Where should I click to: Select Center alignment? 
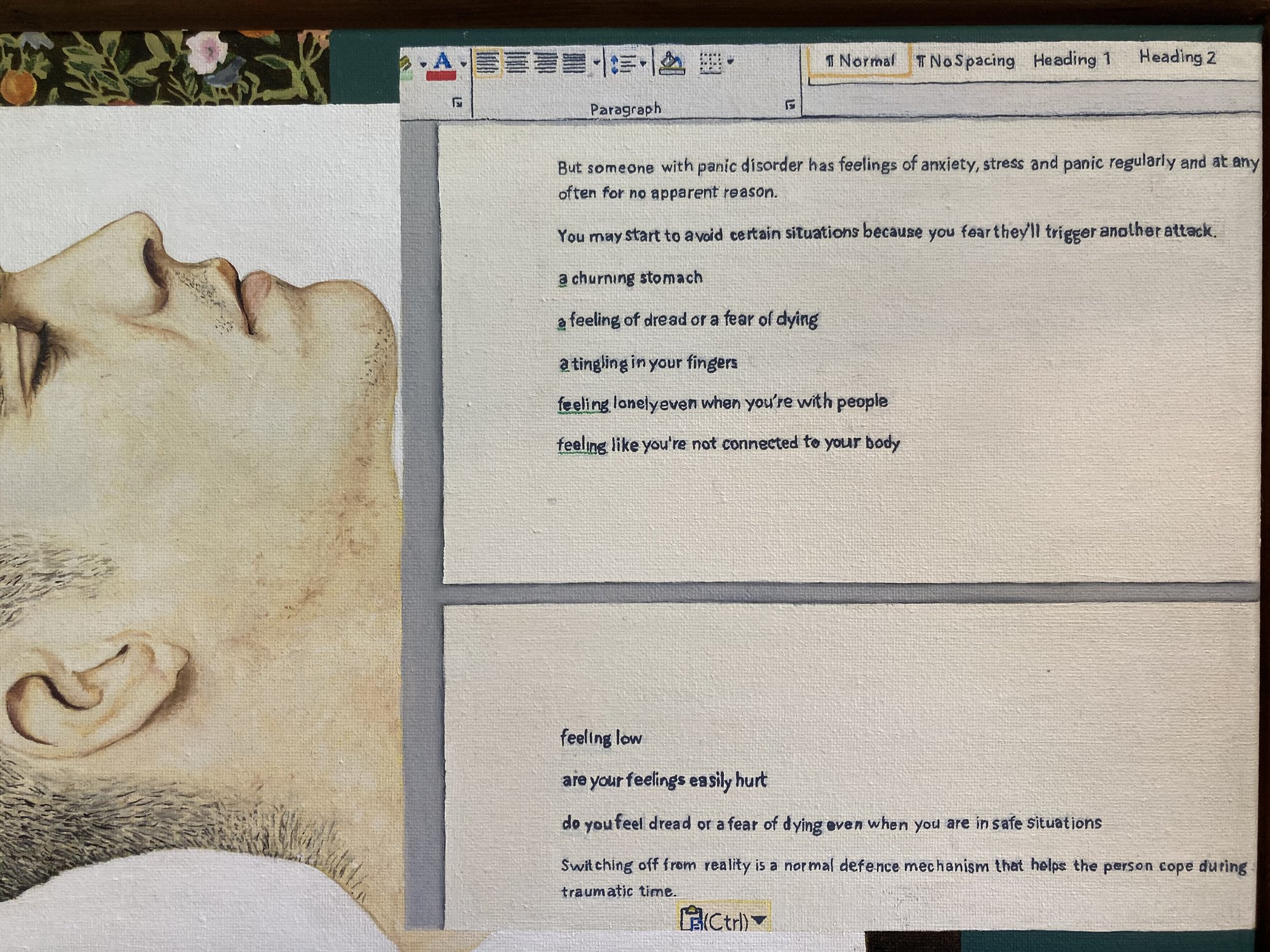[518, 63]
